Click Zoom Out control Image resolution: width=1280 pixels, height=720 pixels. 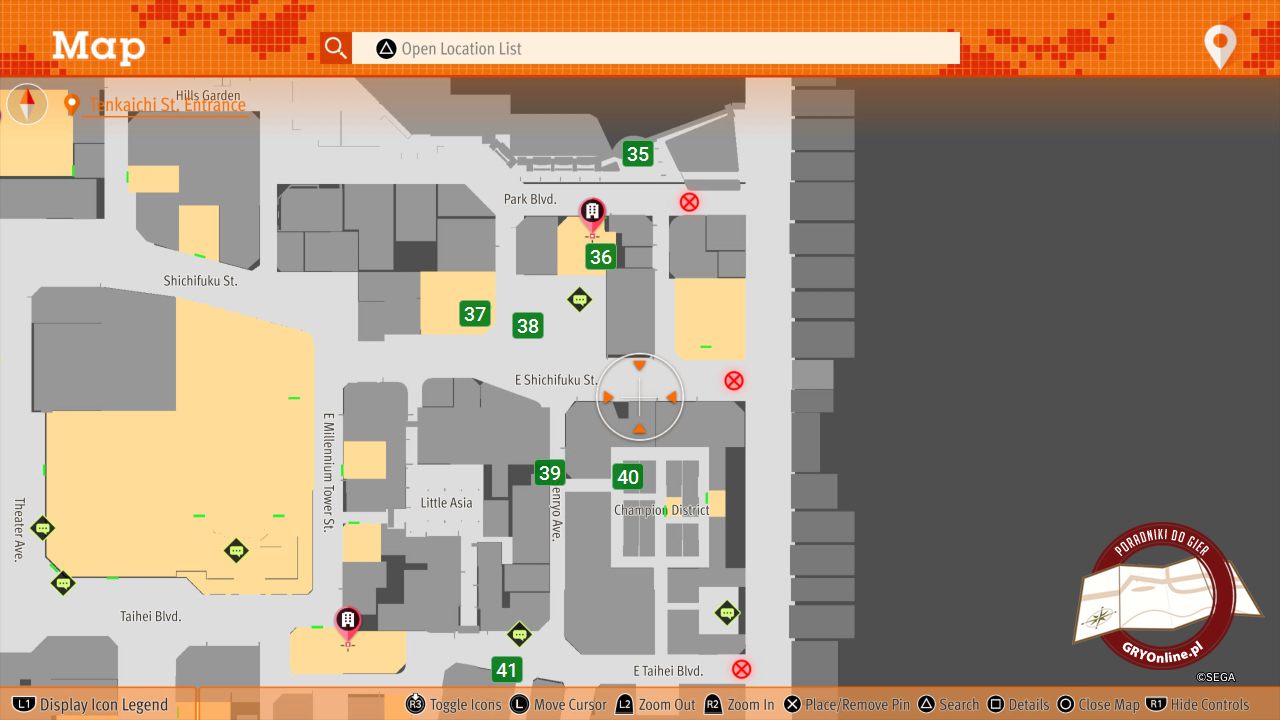tap(656, 704)
